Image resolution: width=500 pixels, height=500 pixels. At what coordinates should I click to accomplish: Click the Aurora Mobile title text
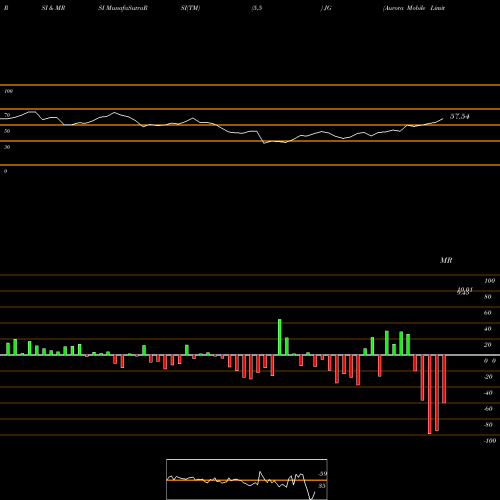pos(414,8)
